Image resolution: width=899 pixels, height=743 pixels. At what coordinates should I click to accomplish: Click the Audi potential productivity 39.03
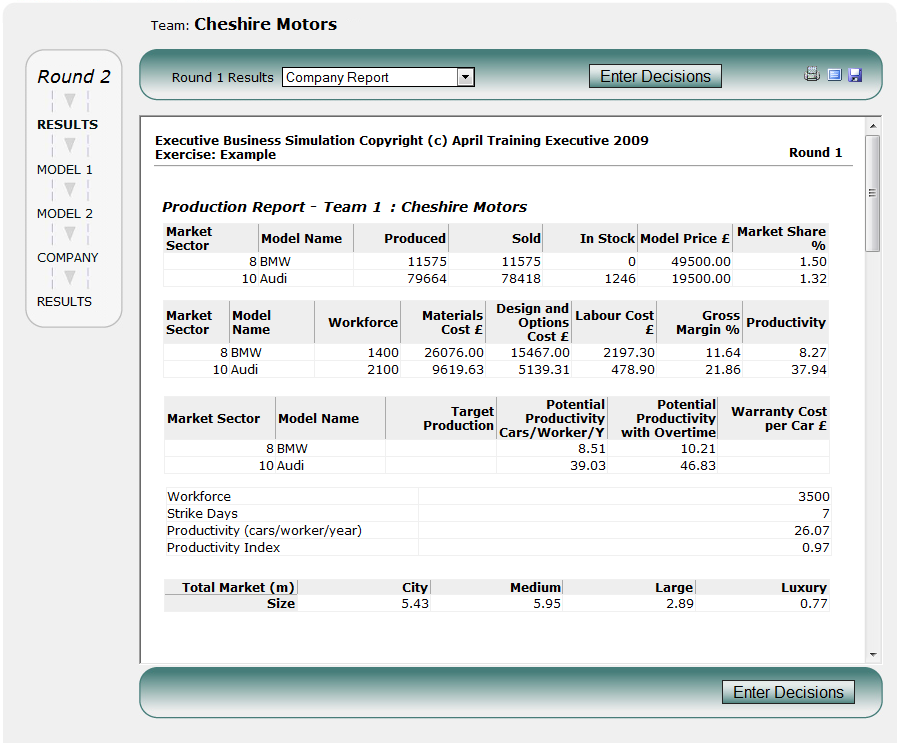coord(588,466)
